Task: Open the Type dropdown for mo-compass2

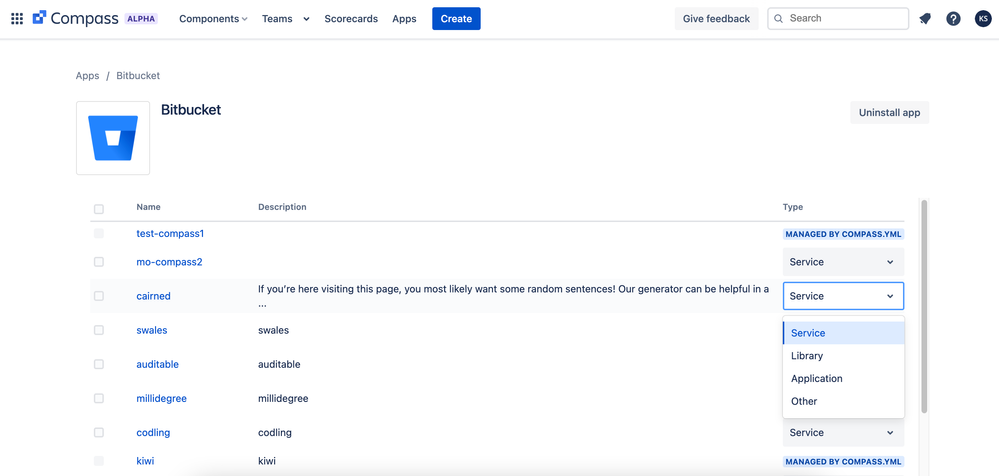Action: [x=843, y=262]
